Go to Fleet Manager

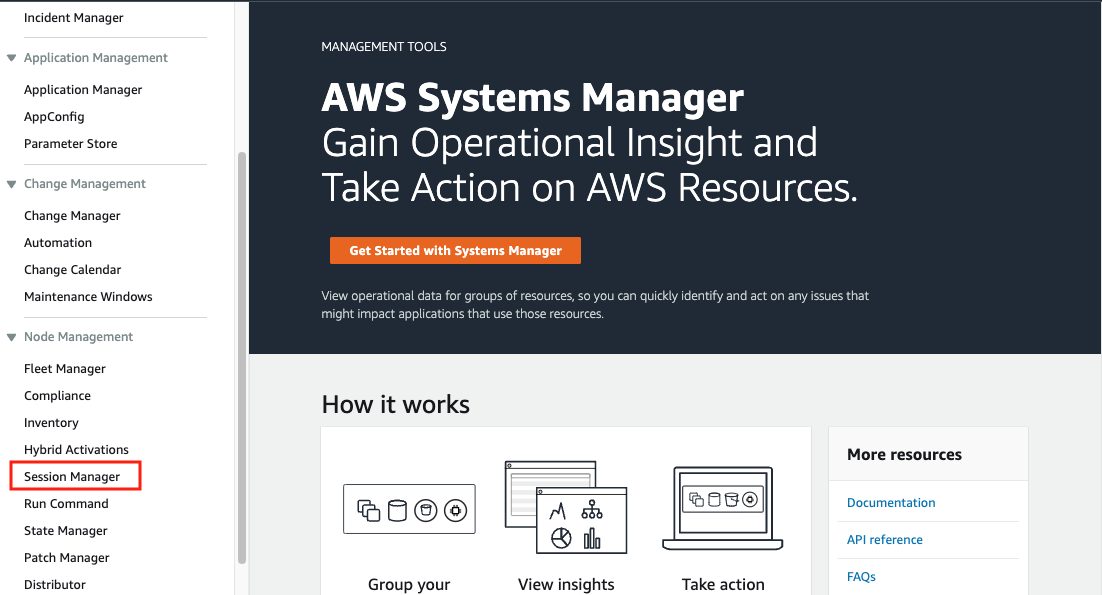(65, 369)
